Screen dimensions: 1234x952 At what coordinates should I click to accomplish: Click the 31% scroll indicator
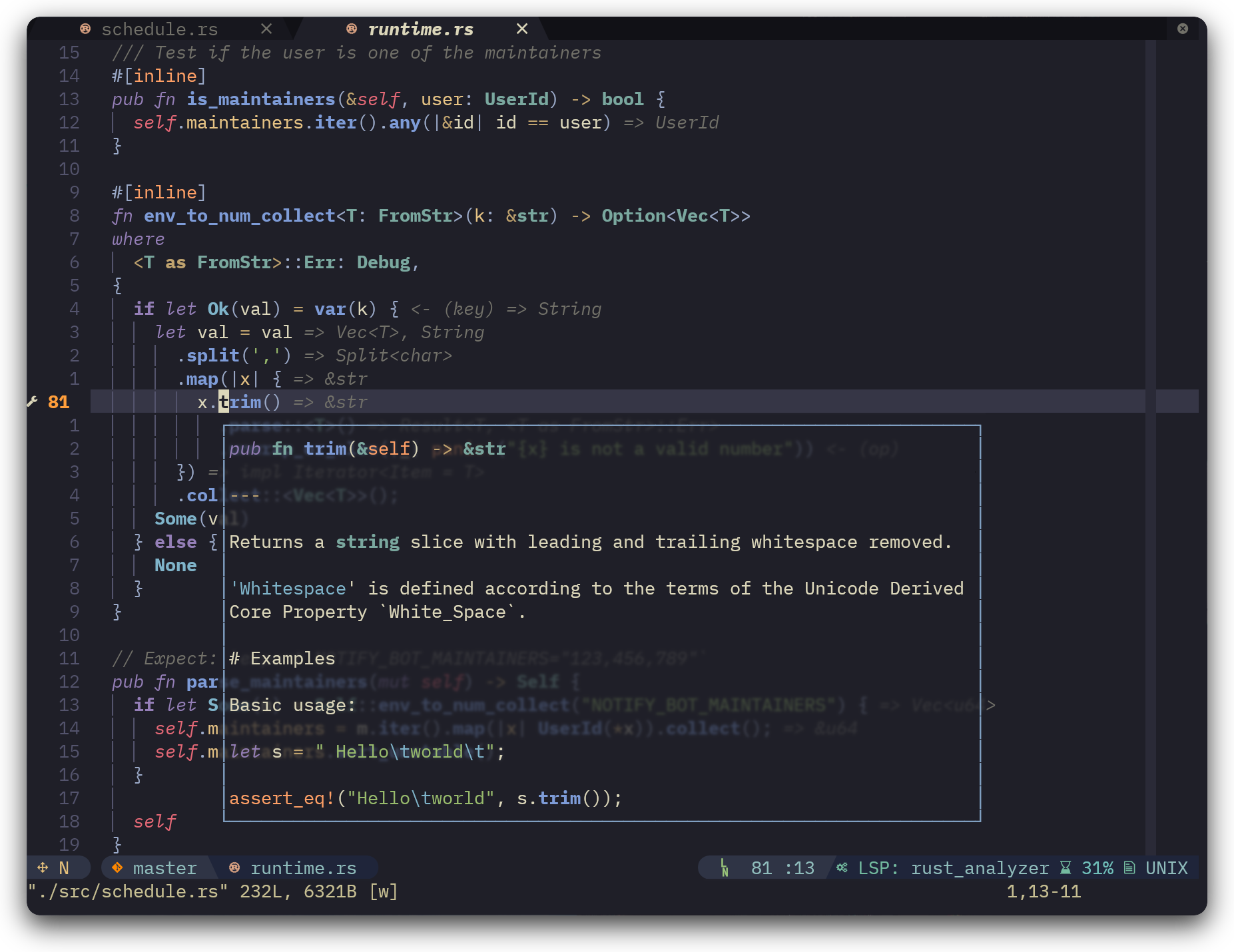click(1097, 868)
